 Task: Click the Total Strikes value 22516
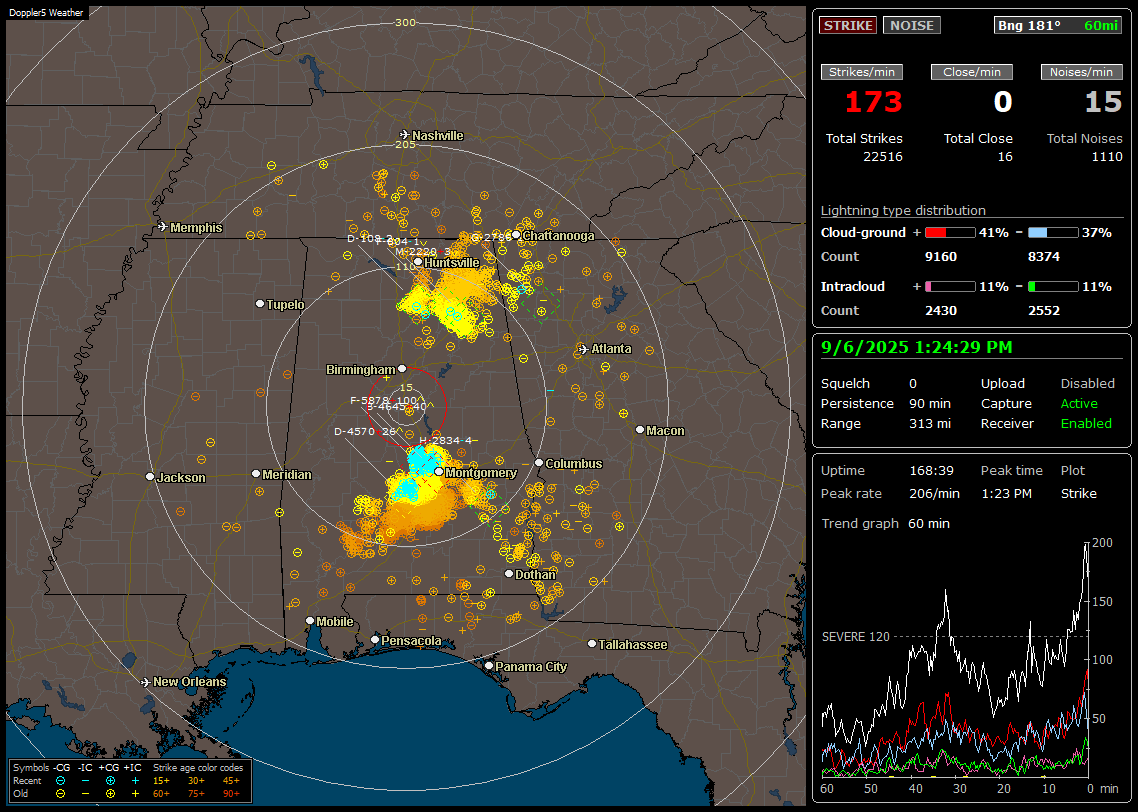tap(883, 157)
